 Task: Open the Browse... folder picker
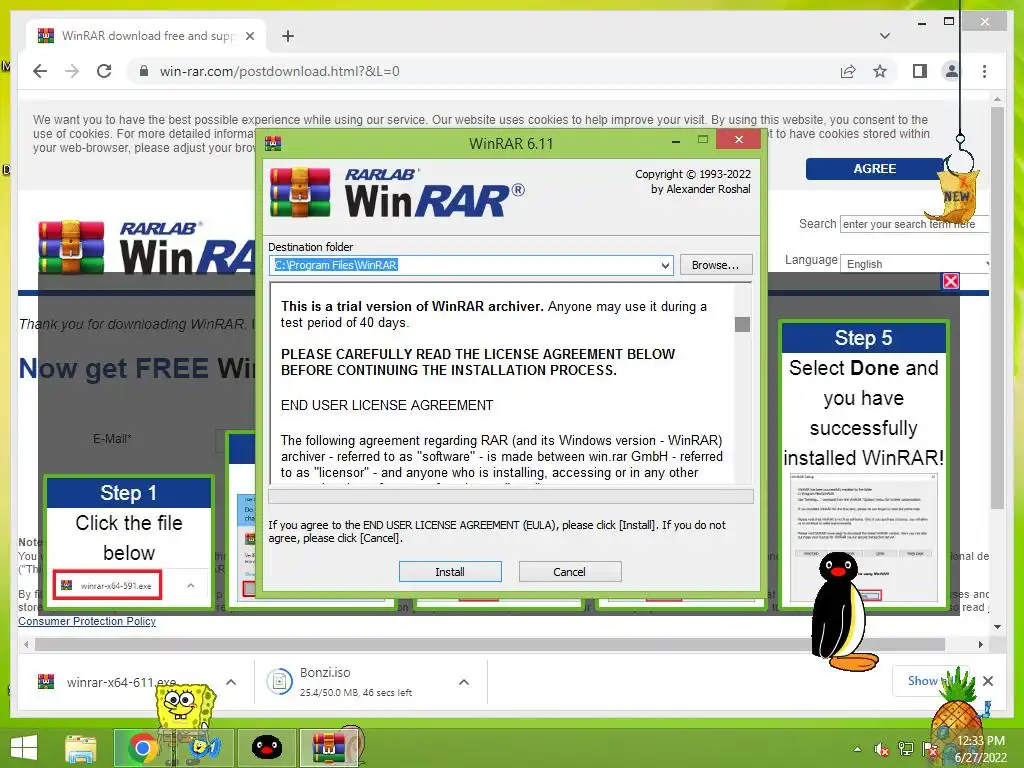[716, 264]
